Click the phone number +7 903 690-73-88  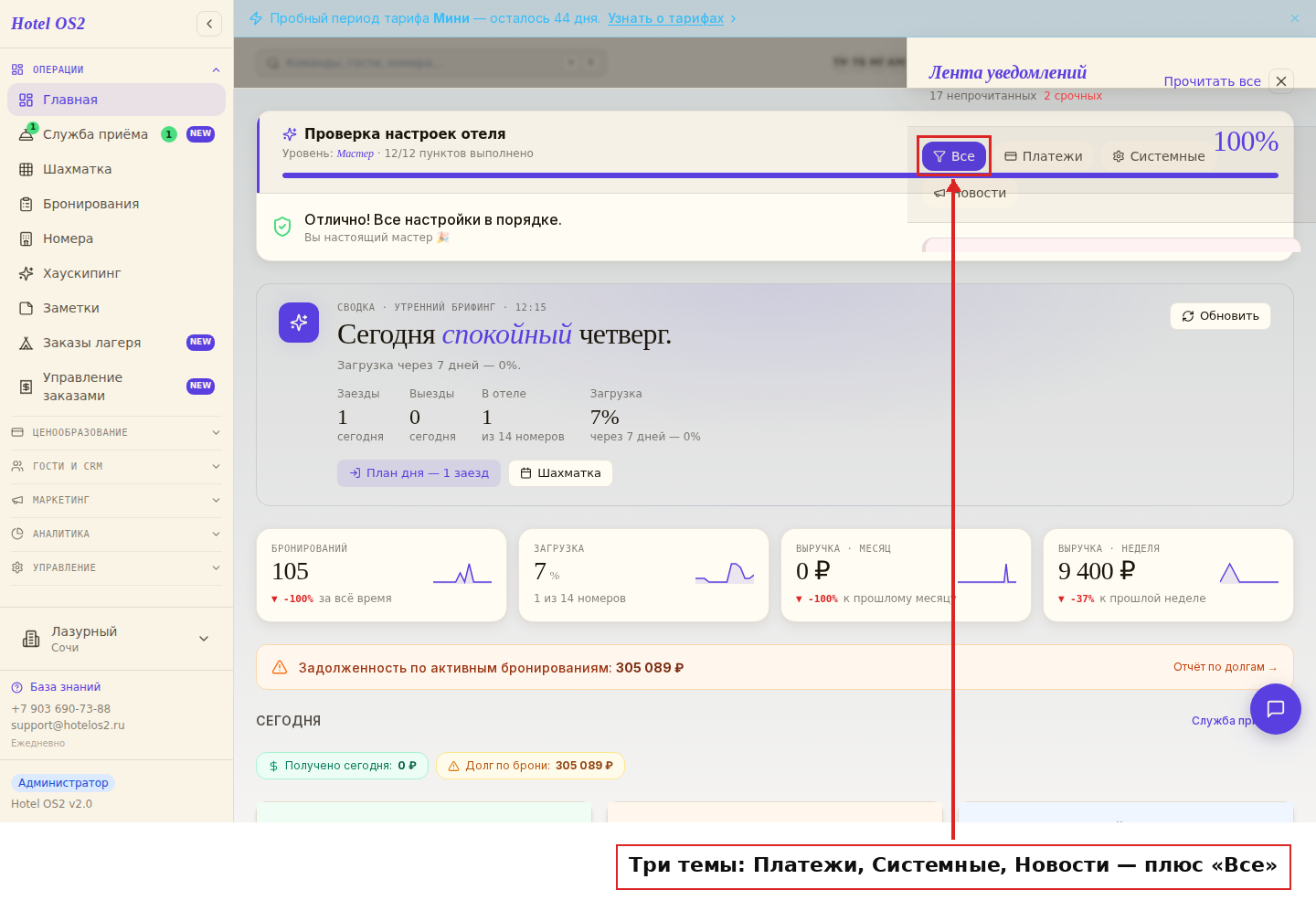60,709
